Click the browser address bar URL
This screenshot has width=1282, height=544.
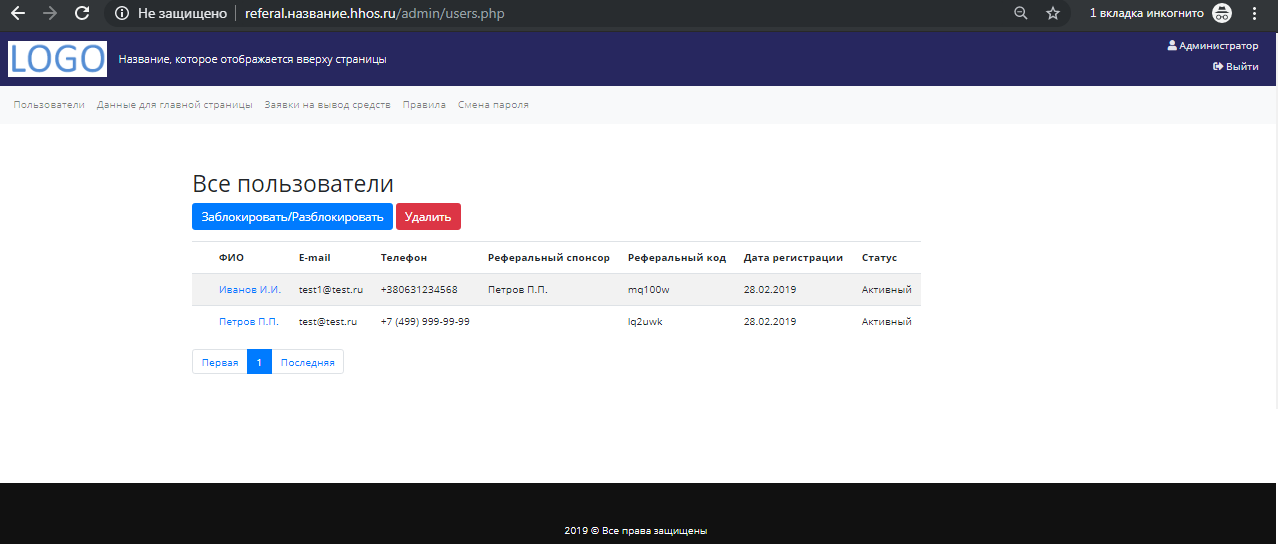(x=375, y=14)
